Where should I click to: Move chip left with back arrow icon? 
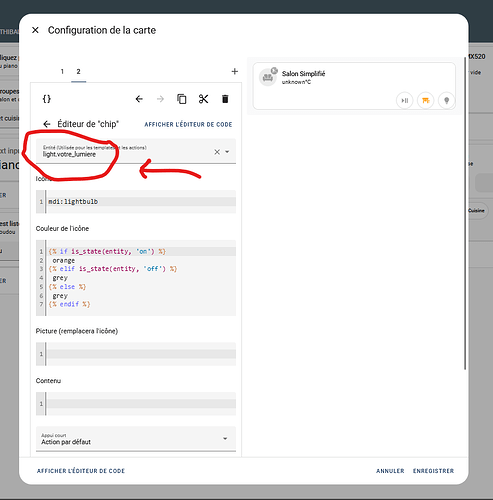[139, 99]
